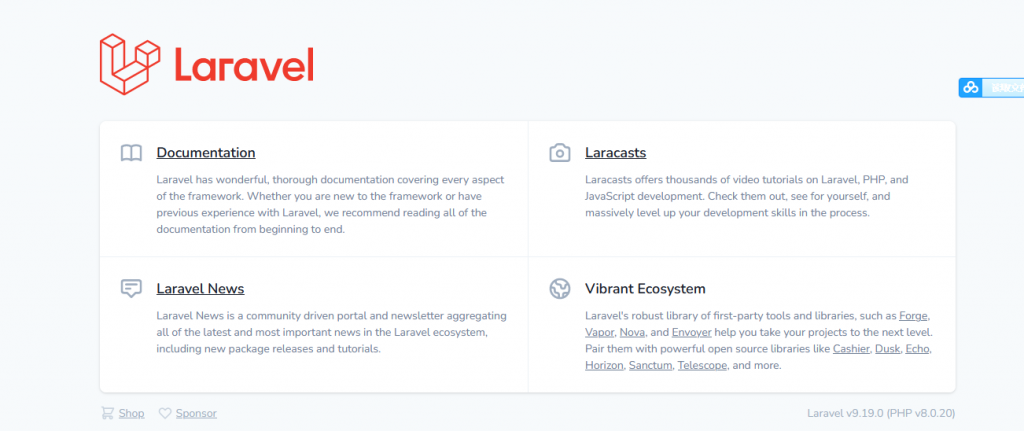Follow the Vapor link
This screenshot has height=431, width=1024.
pyautogui.click(x=600, y=333)
